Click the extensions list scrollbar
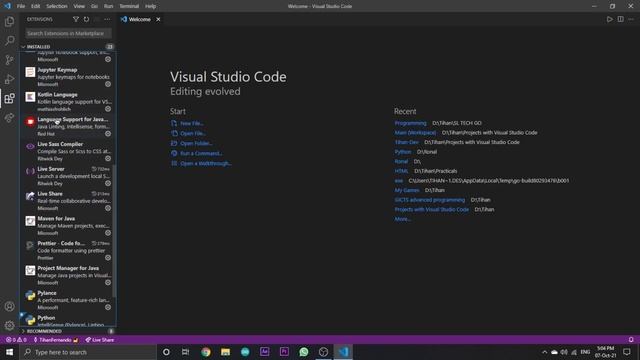 tap(114, 231)
